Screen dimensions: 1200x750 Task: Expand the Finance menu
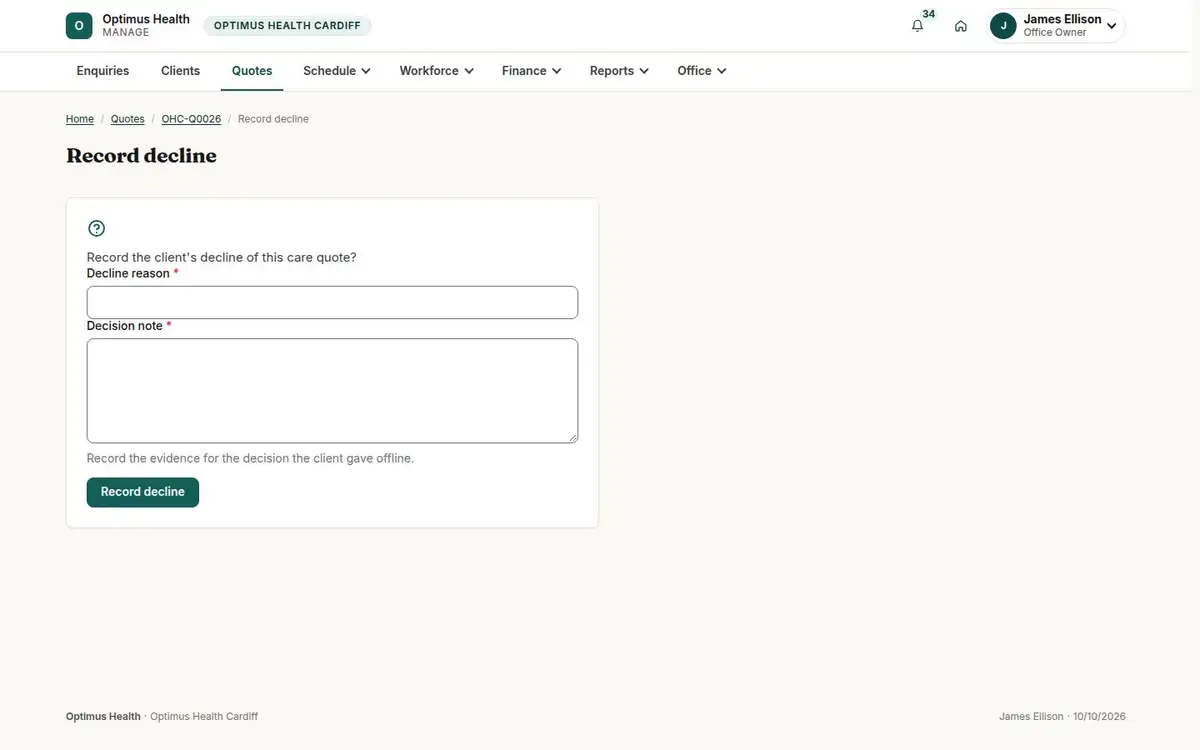pos(532,71)
